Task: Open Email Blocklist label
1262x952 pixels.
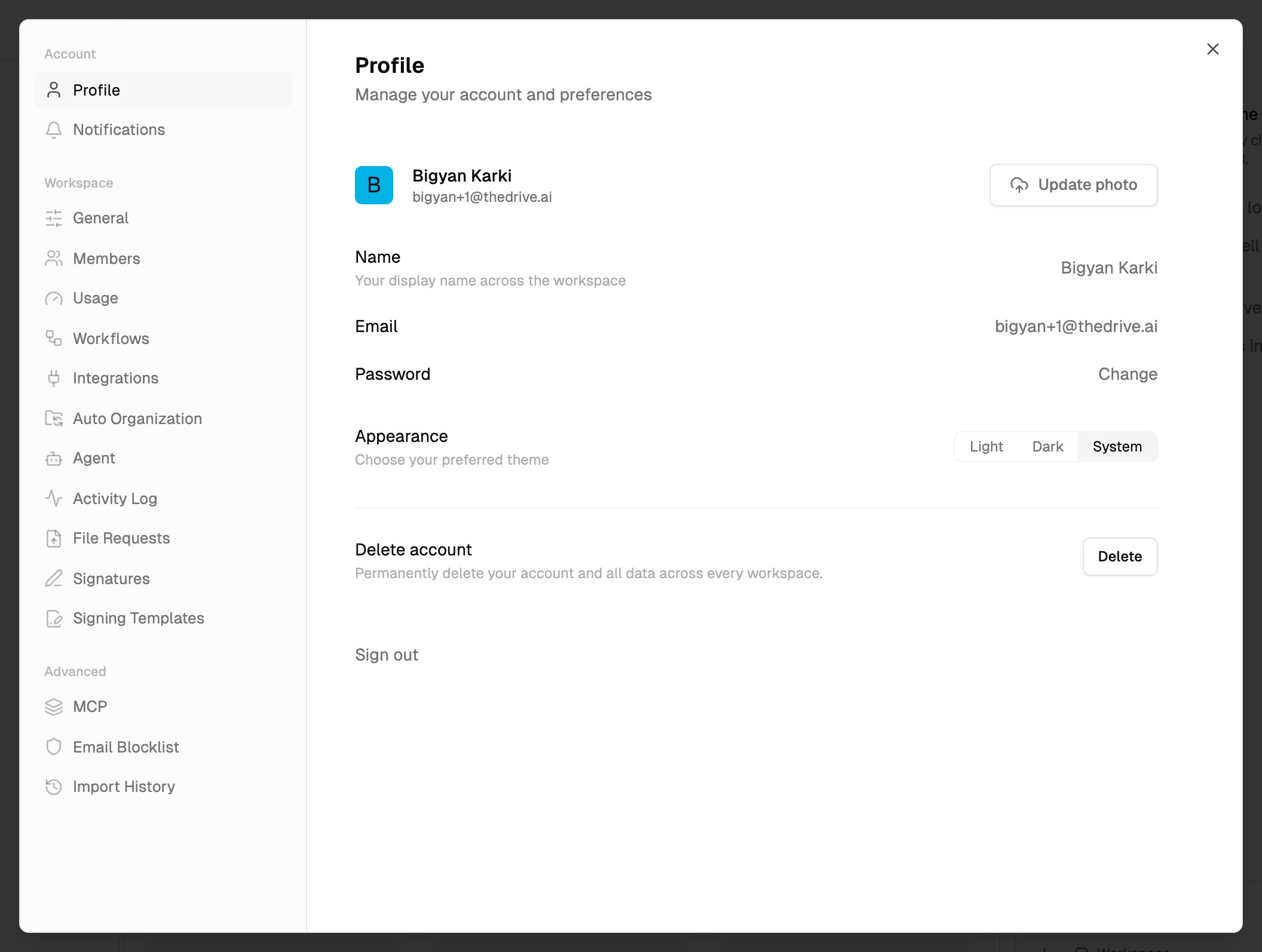Action: (x=126, y=747)
